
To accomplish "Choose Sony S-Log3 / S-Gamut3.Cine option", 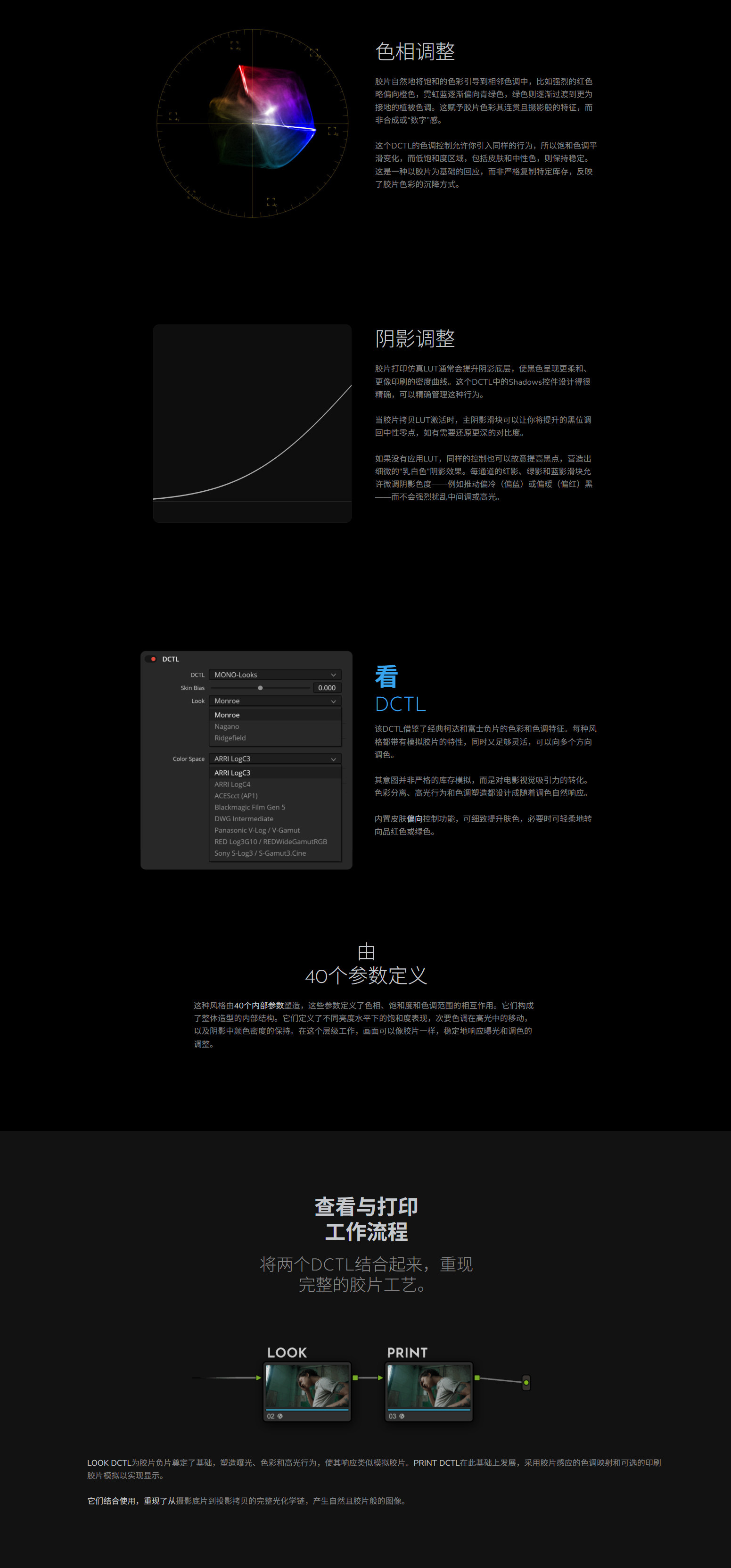I will click(x=275, y=853).
